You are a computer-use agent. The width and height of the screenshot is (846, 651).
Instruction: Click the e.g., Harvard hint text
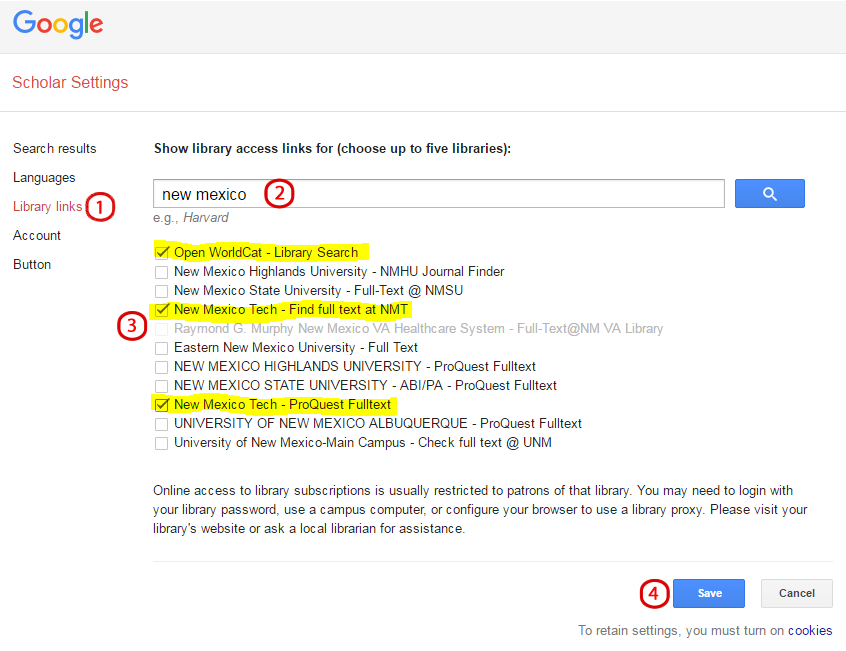click(190, 218)
